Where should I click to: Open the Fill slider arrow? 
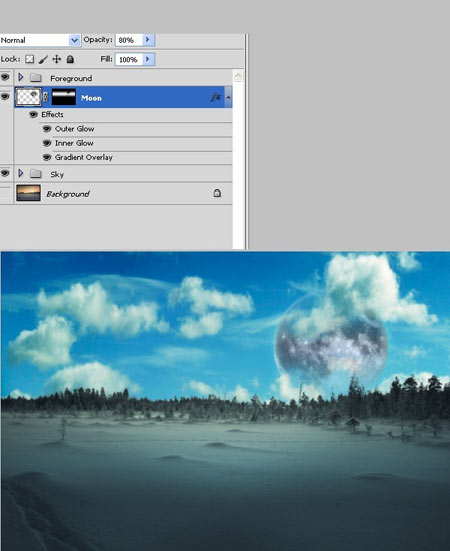[148, 59]
